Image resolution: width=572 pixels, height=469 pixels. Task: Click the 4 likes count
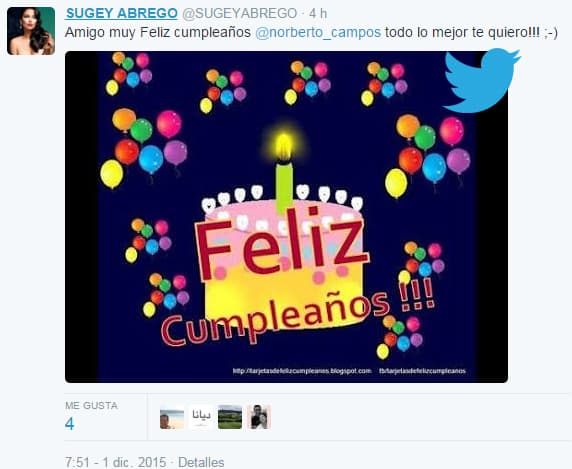click(x=70, y=424)
